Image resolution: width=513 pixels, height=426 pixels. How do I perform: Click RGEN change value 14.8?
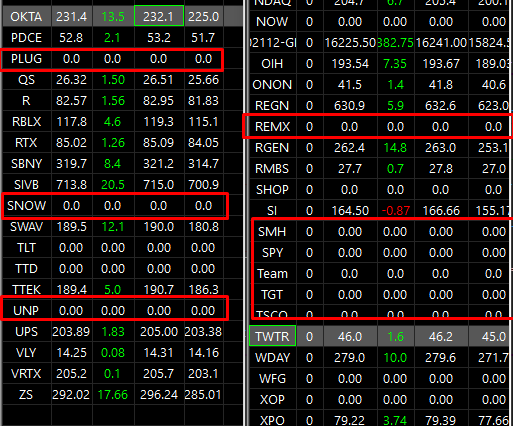click(x=395, y=148)
